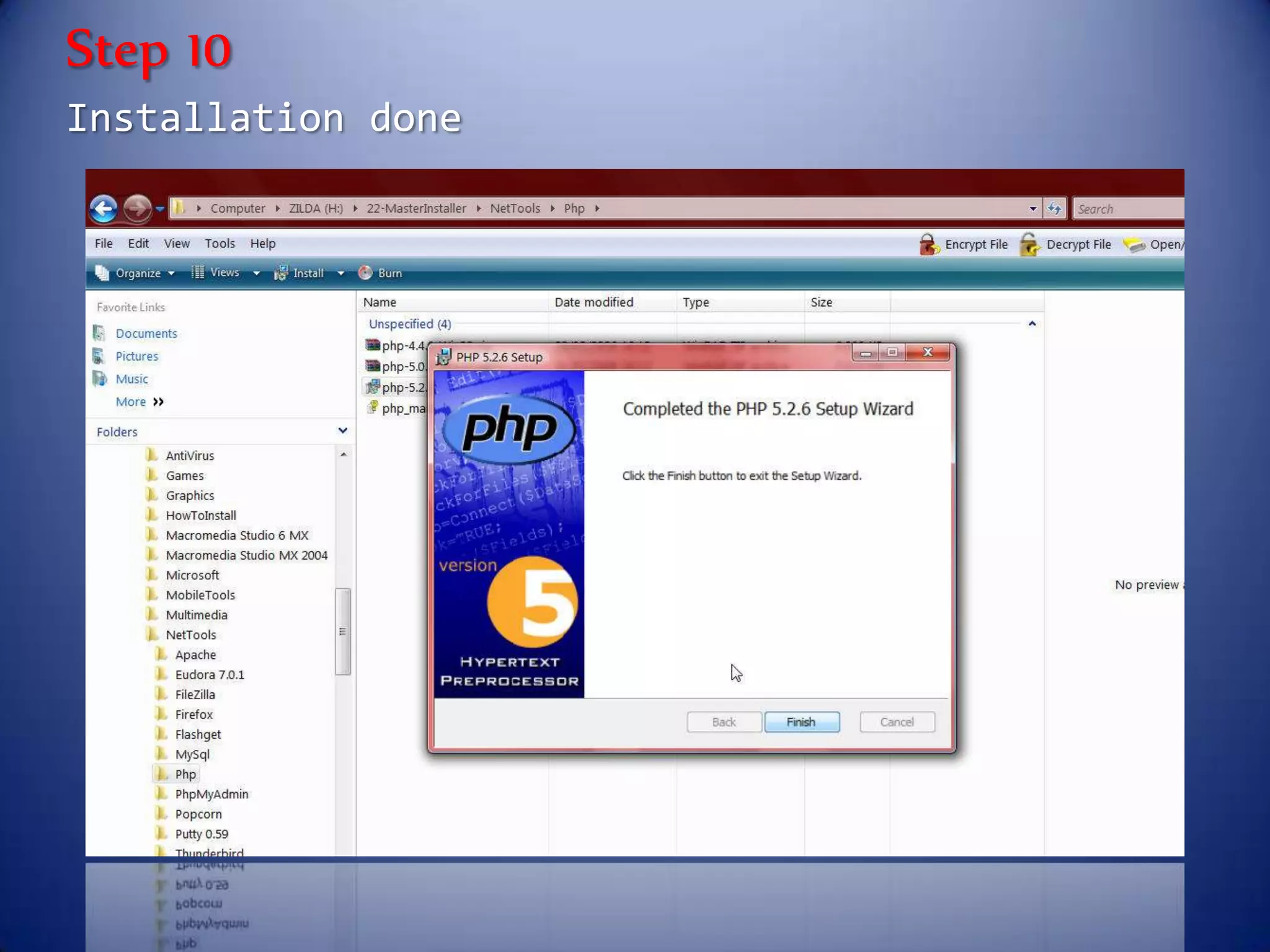Image resolution: width=1270 pixels, height=952 pixels.
Task: Click into the Search box
Action: [1129, 209]
